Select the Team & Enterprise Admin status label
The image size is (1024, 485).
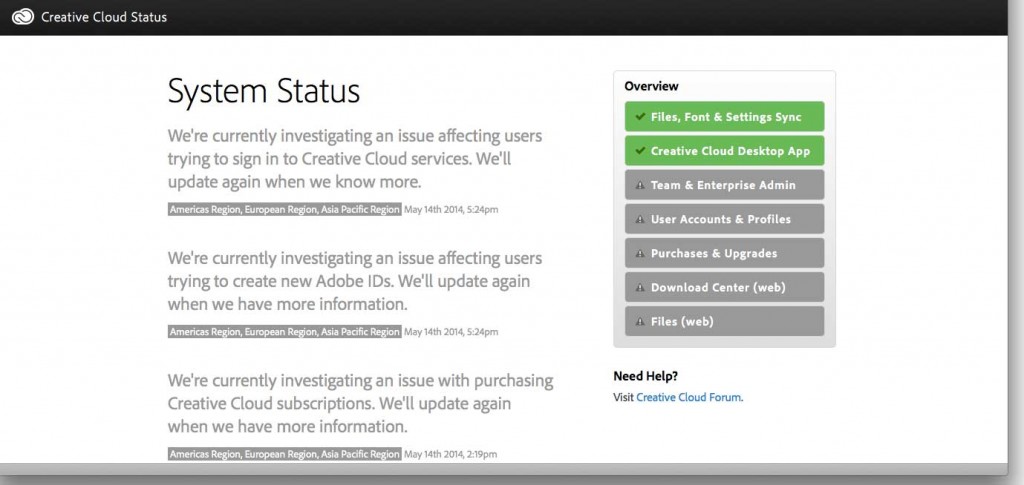tap(723, 185)
